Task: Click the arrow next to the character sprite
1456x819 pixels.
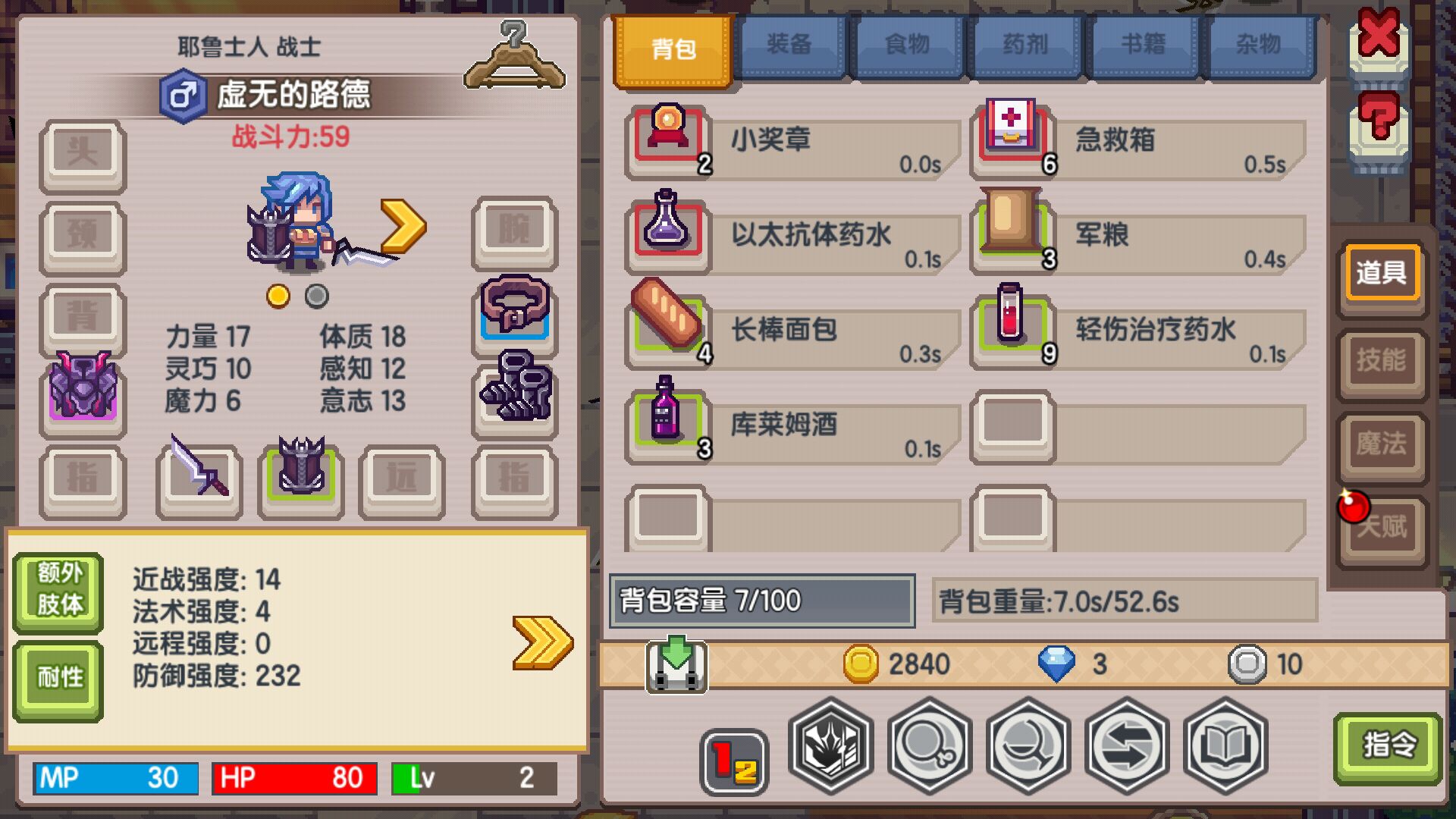Action: coord(403,225)
